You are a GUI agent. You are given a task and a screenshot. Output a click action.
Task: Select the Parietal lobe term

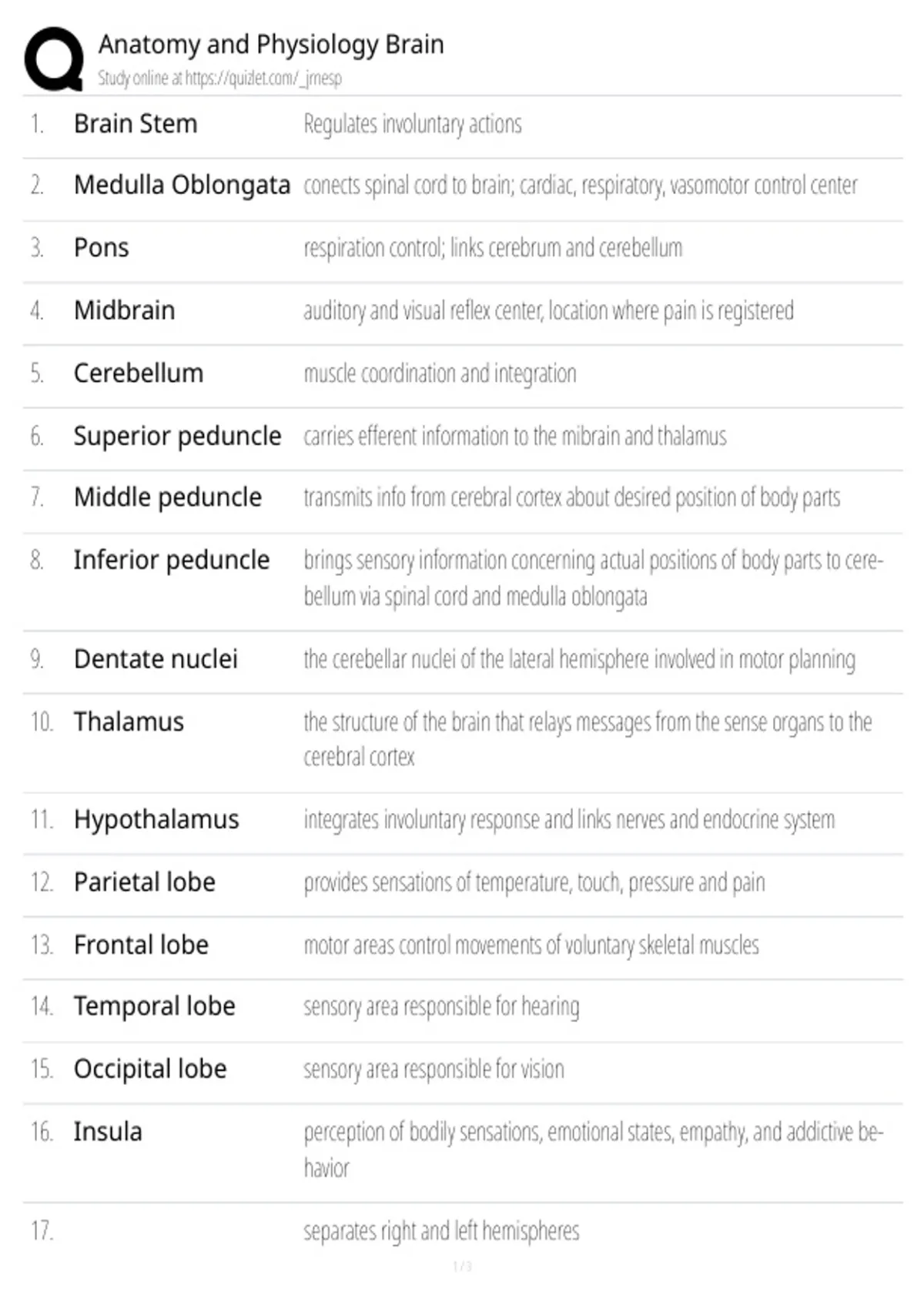(x=145, y=882)
